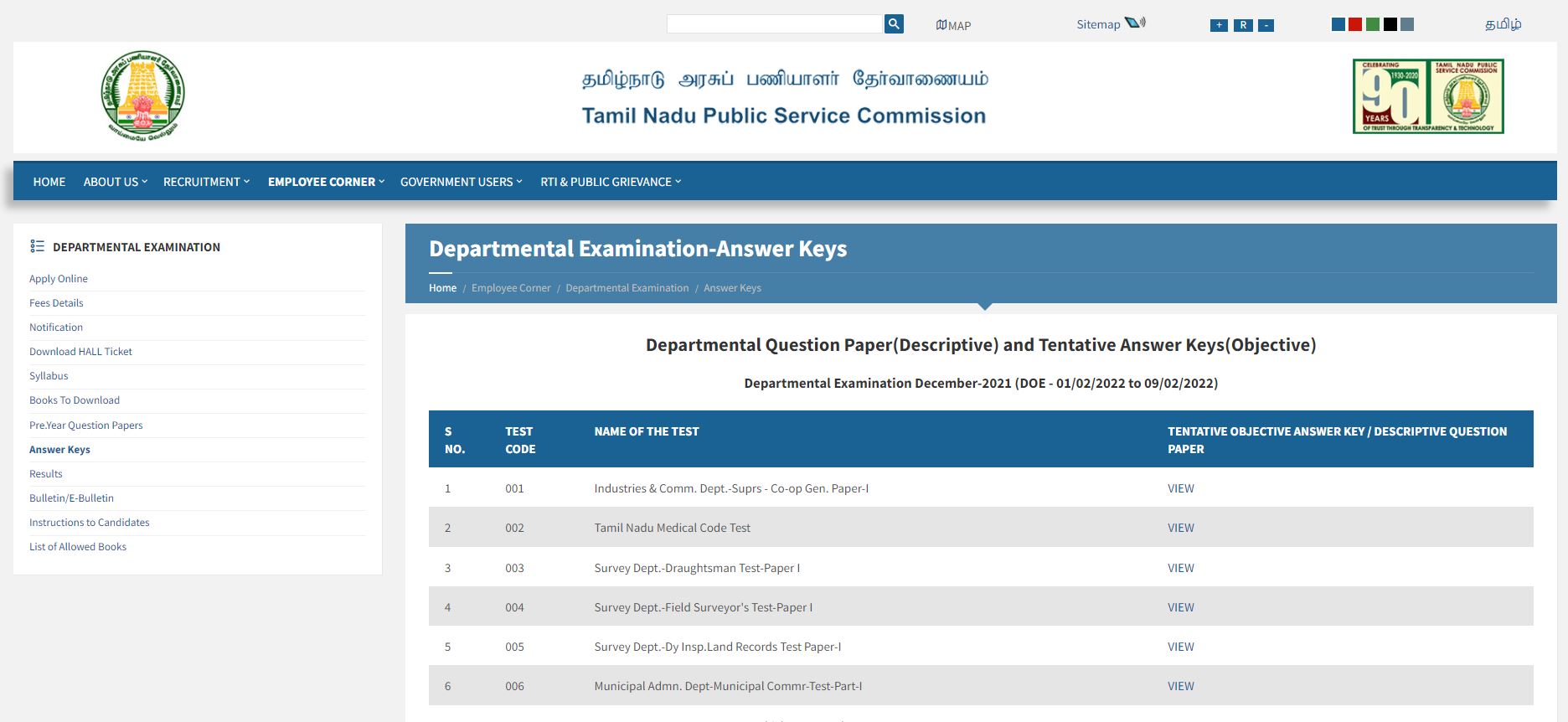
Task: View Land Records Test Paper-I key
Action: 1181,647
